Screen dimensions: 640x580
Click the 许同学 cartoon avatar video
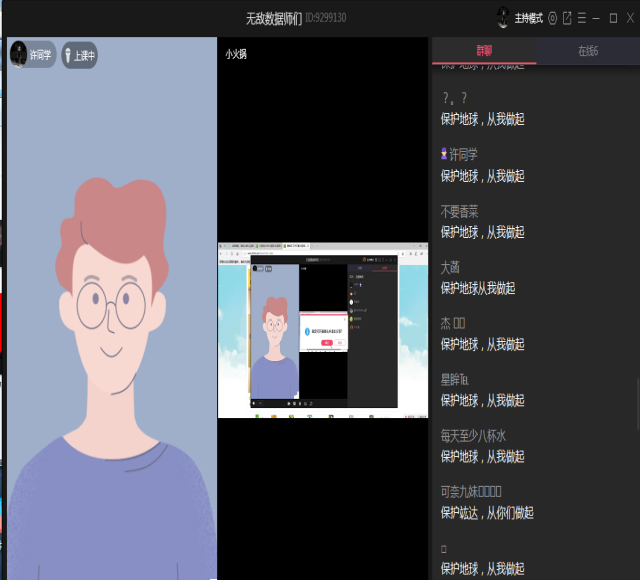pos(112,320)
